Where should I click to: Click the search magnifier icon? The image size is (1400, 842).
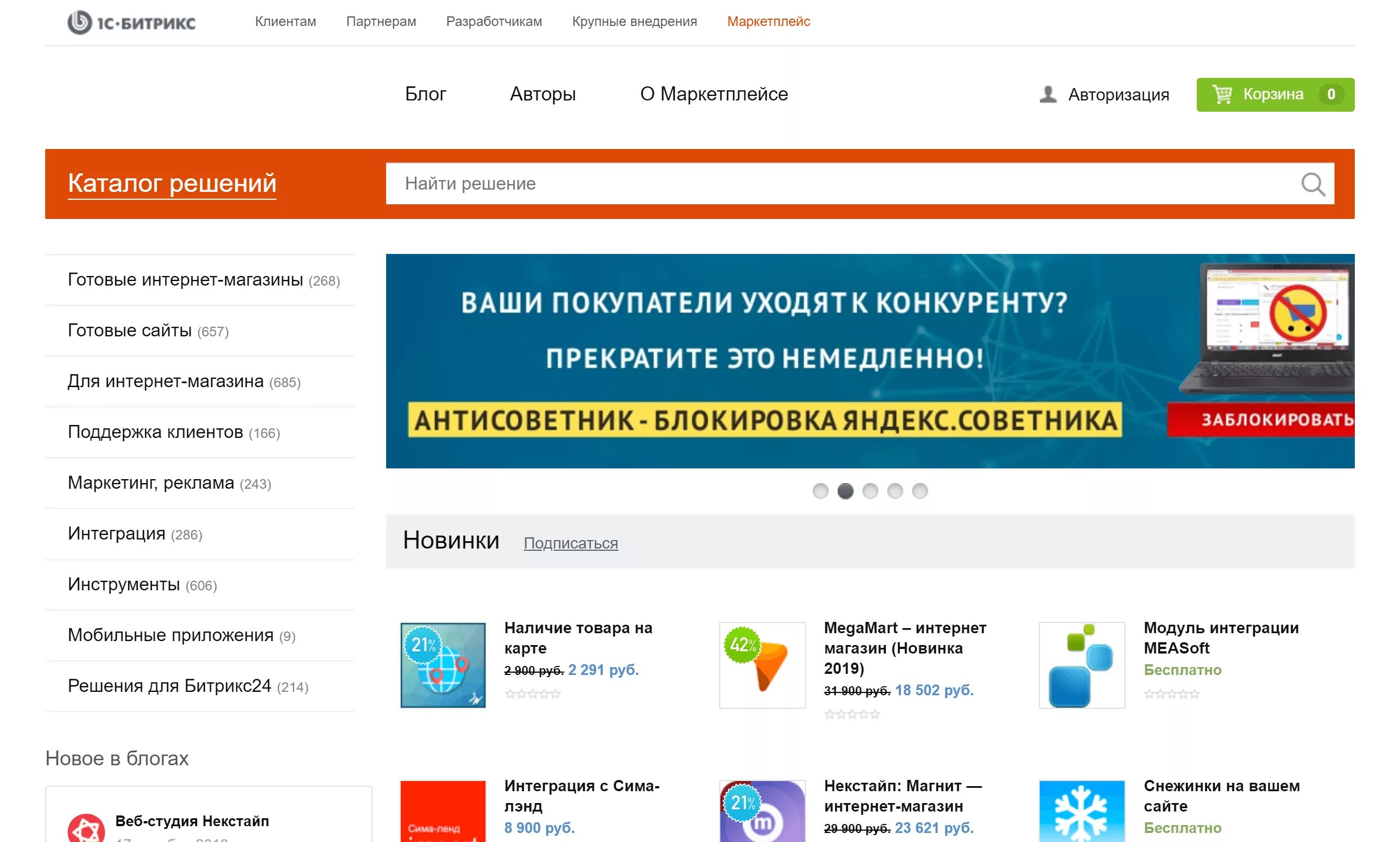[x=1312, y=184]
